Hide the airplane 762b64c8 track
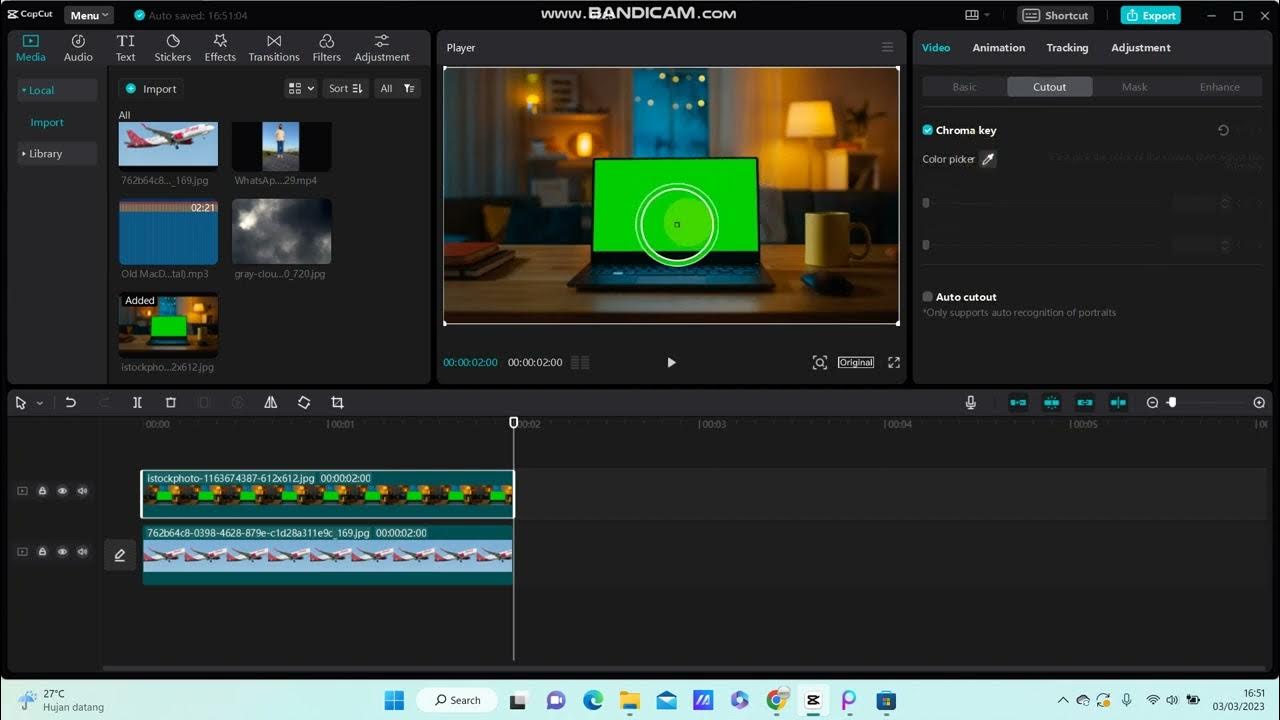This screenshot has height=720, width=1280. pyautogui.click(x=62, y=552)
